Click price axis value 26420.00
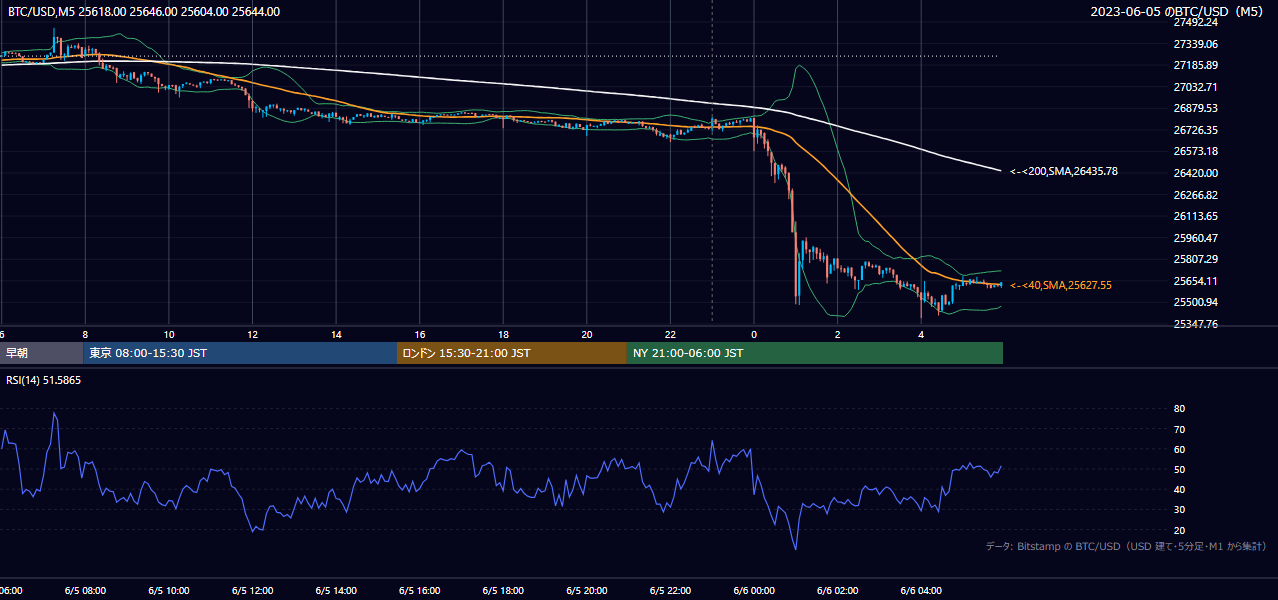Viewport: 1278px width, 600px height. (1196, 173)
